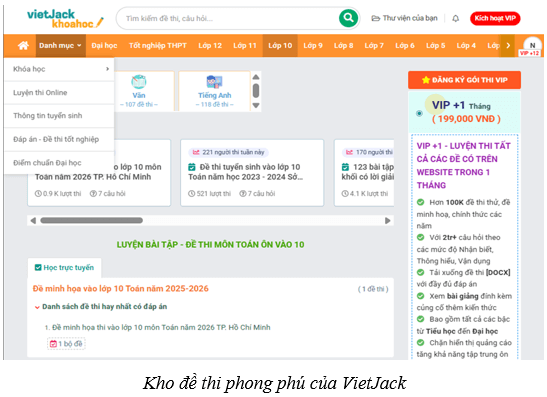Select Lớp 5 in the navigation bar
The image size is (547, 397).
point(435,45)
